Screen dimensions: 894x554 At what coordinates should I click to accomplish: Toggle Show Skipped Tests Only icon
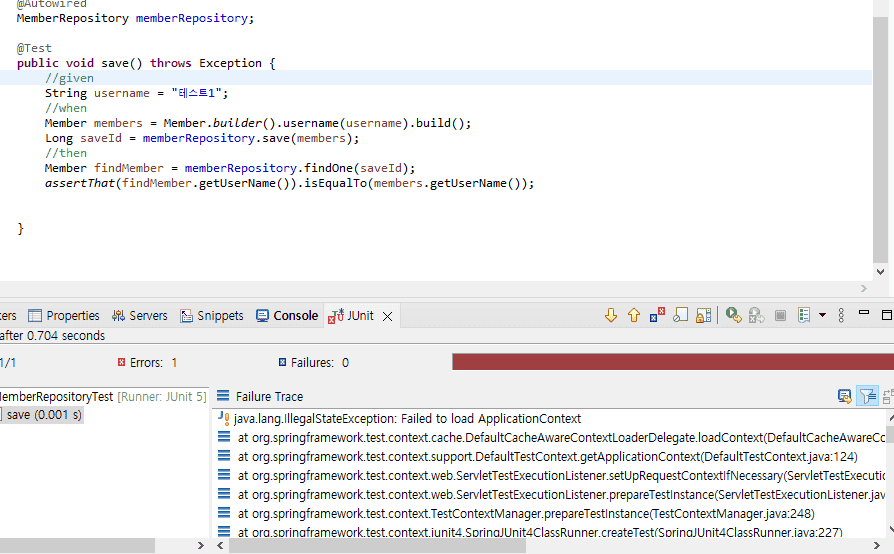tap(680, 315)
